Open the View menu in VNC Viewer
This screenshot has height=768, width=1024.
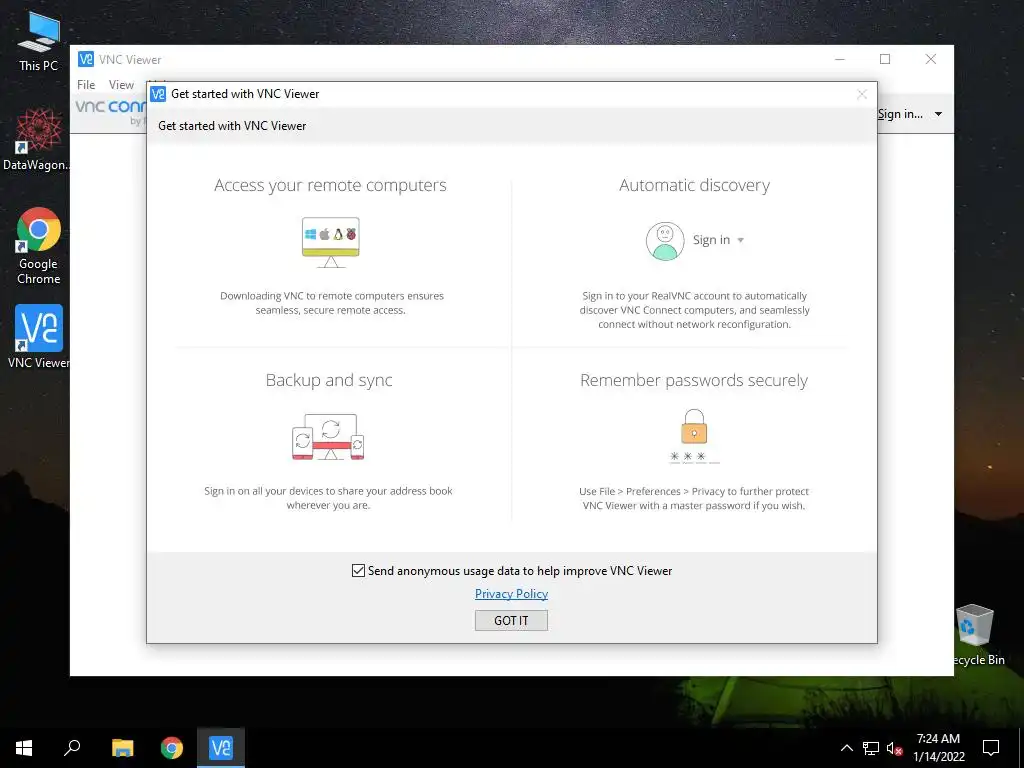pyautogui.click(x=121, y=85)
